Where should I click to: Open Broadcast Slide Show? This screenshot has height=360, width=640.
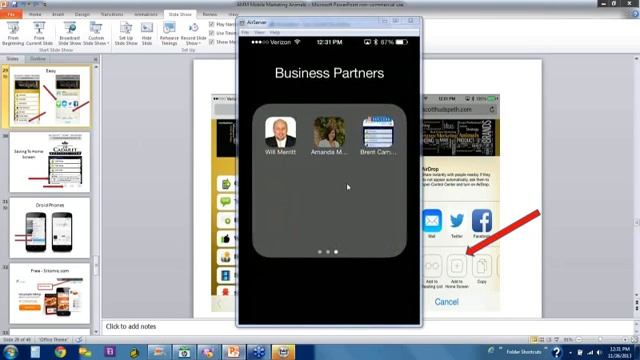70,33
